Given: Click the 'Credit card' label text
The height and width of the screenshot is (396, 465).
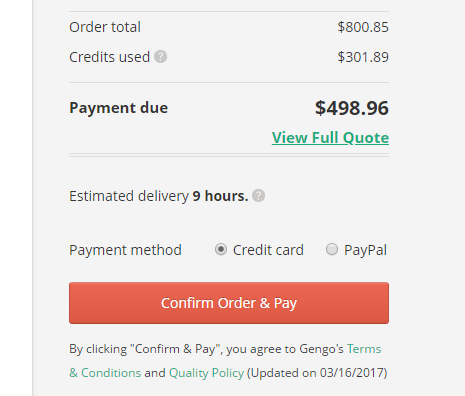Looking at the screenshot, I should [268, 250].
